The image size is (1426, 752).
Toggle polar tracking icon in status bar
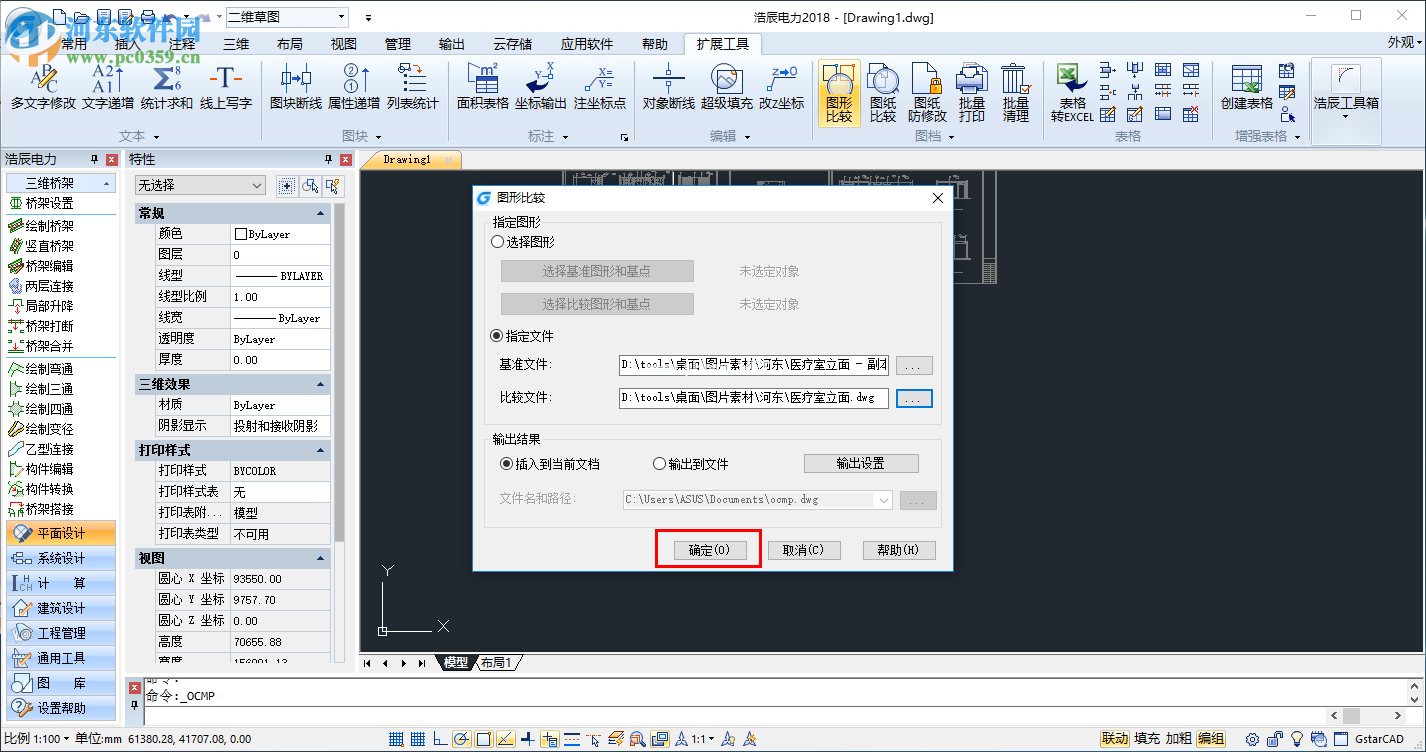(x=461, y=739)
